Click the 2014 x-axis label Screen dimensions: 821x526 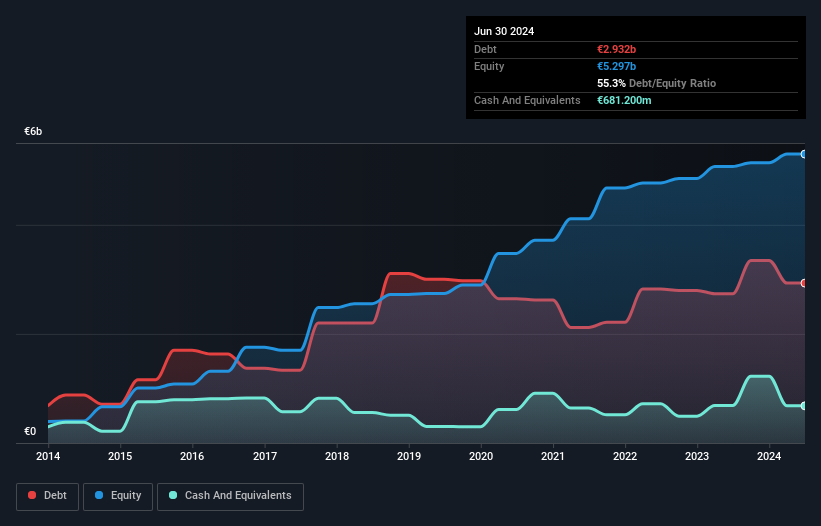tap(48, 456)
